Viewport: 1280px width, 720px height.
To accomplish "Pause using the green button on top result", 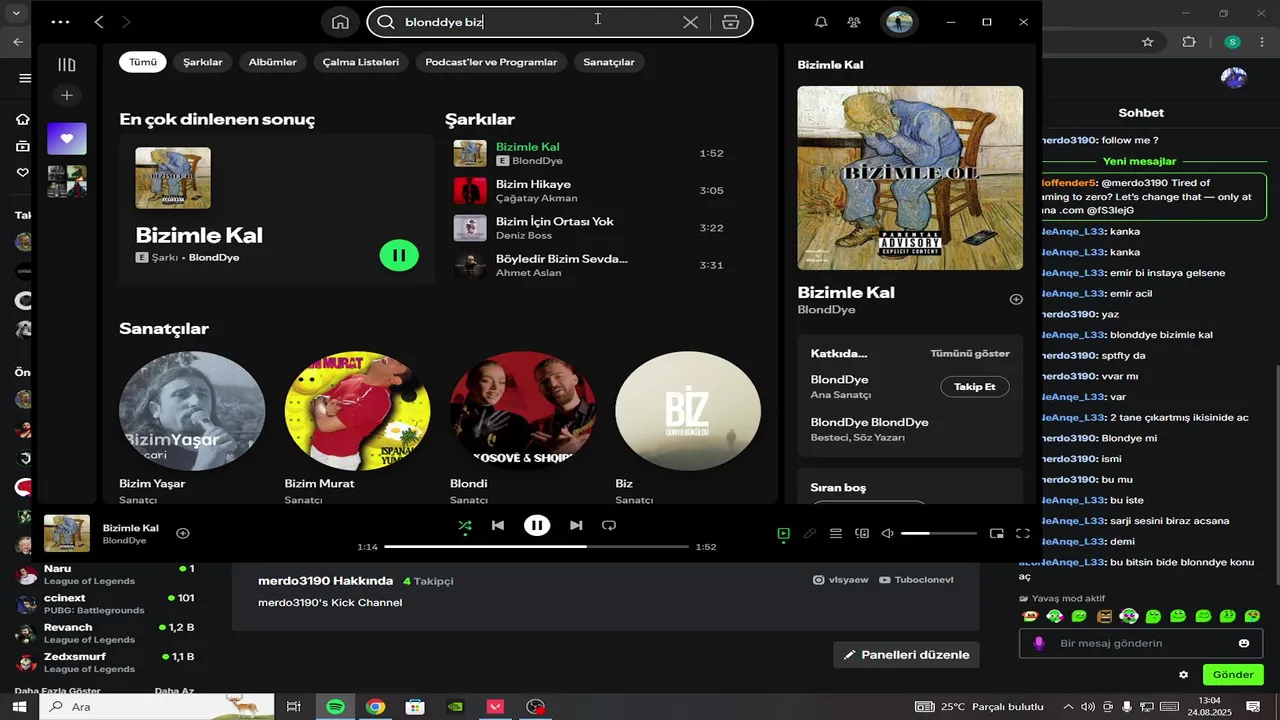I will click(399, 255).
